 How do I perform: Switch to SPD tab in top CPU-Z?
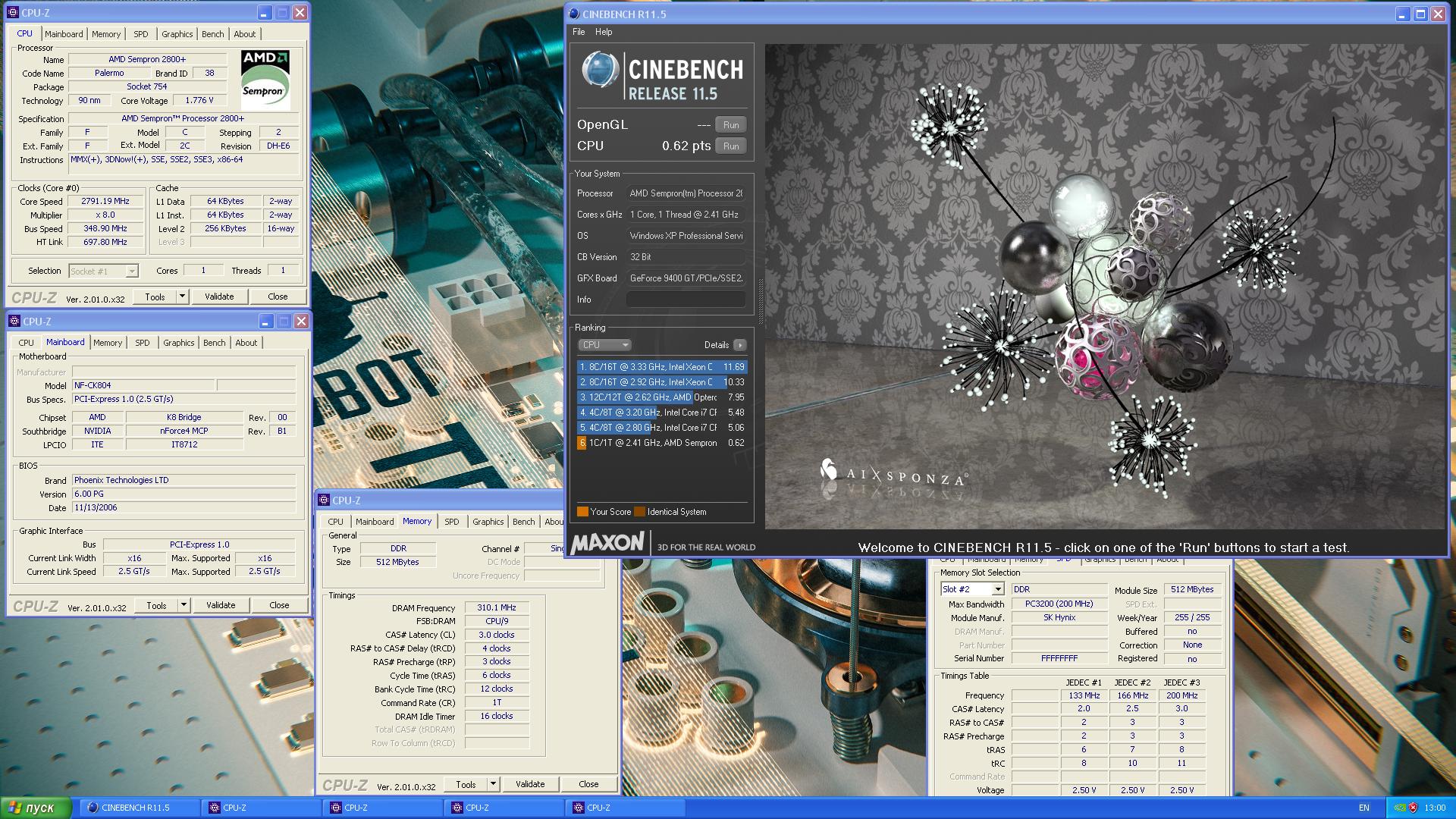[x=141, y=34]
